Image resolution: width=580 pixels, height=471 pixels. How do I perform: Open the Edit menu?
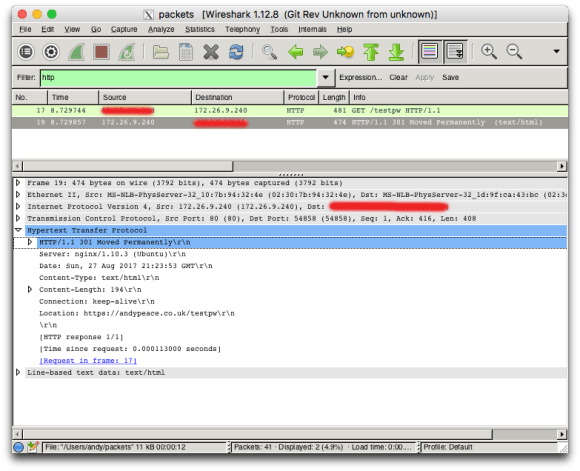(x=47, y=29)
